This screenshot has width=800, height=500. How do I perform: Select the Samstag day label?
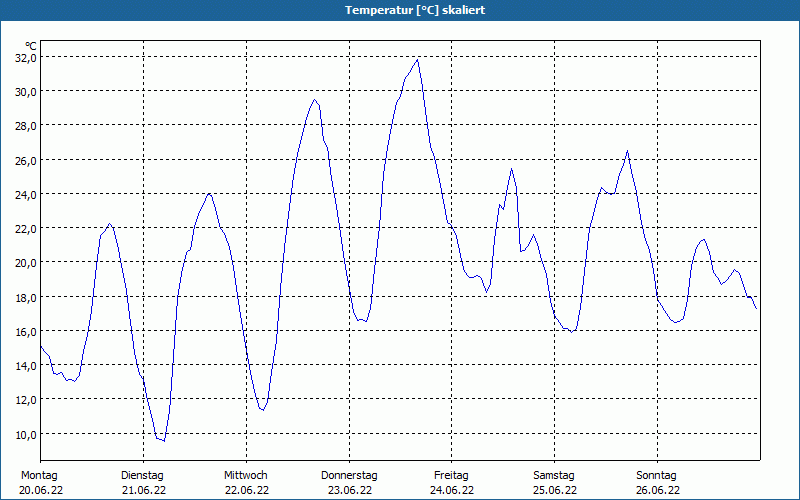click(554, 475)
